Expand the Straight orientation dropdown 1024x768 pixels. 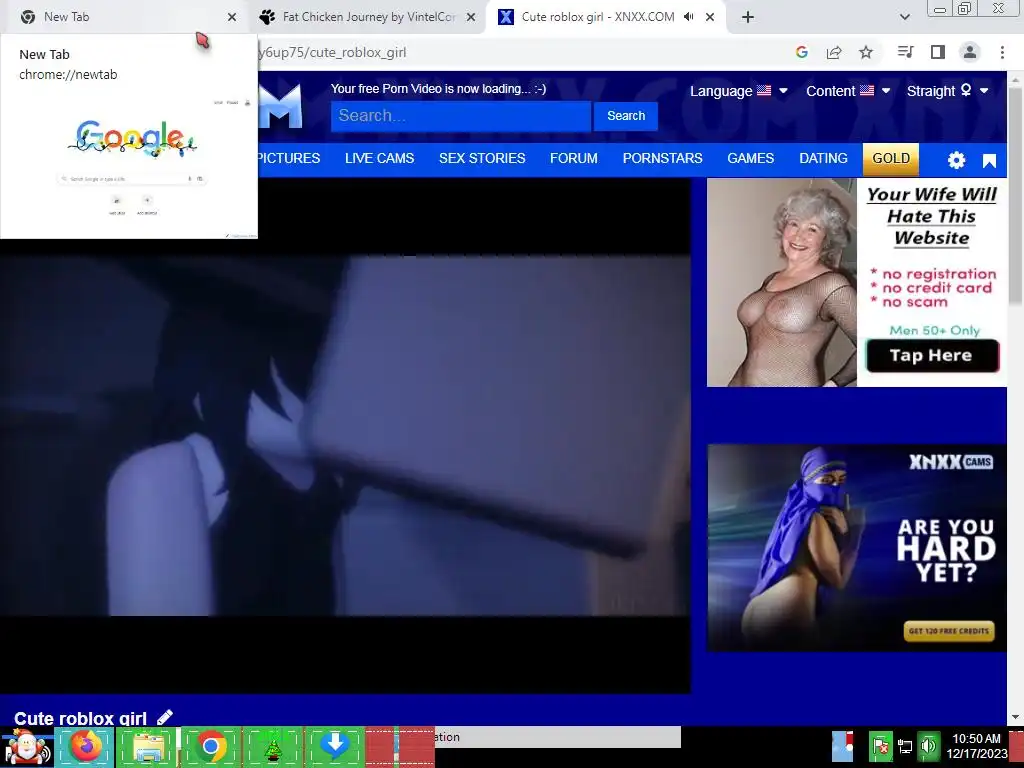948,91
